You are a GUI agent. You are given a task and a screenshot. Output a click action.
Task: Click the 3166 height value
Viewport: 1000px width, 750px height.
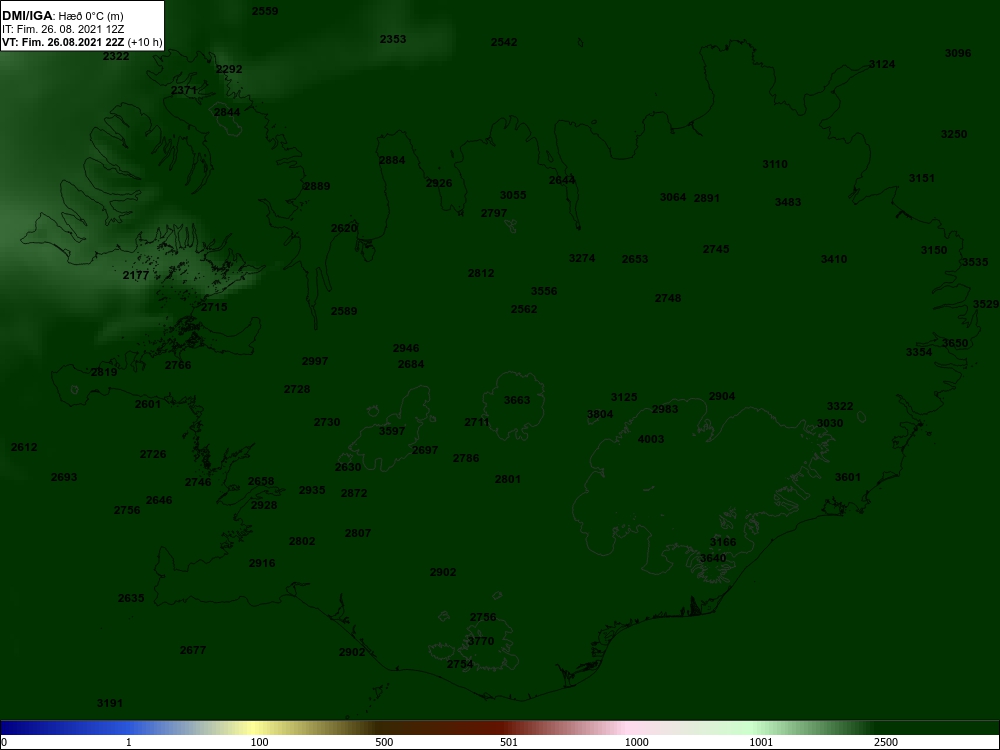723,542
